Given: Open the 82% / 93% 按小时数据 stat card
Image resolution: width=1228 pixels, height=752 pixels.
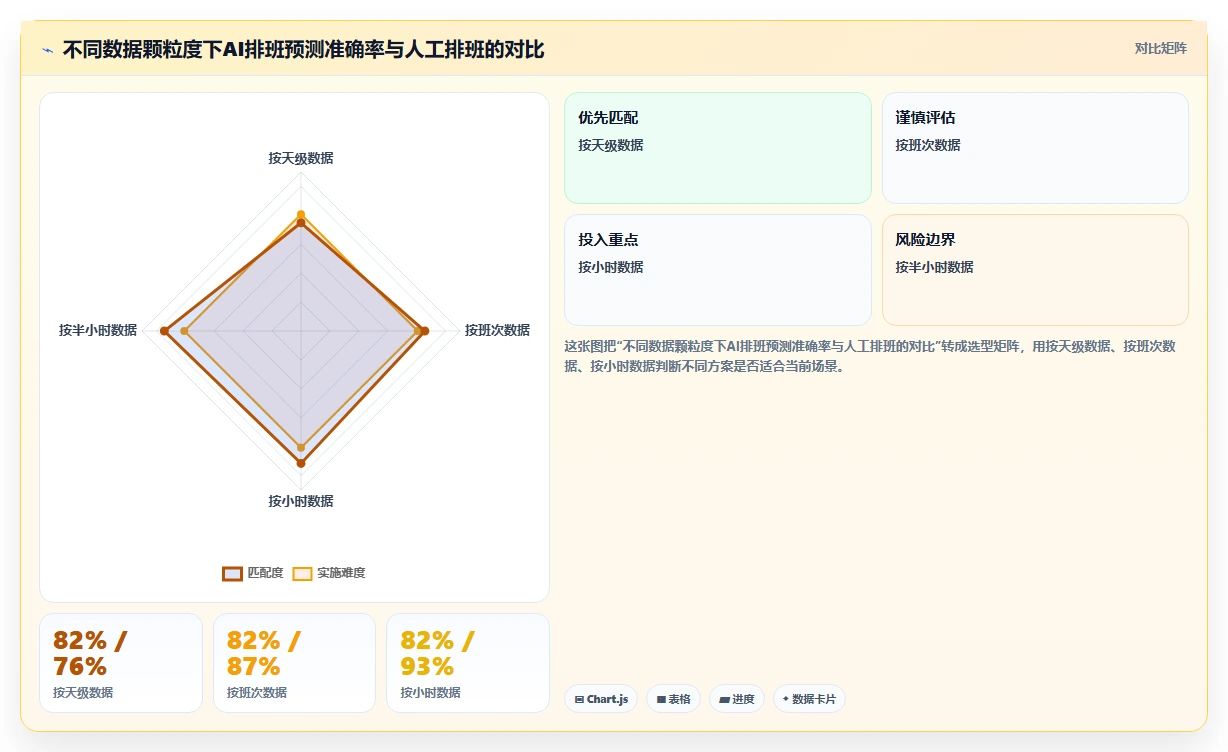Looking at the screenshot, I should [468, 663].
